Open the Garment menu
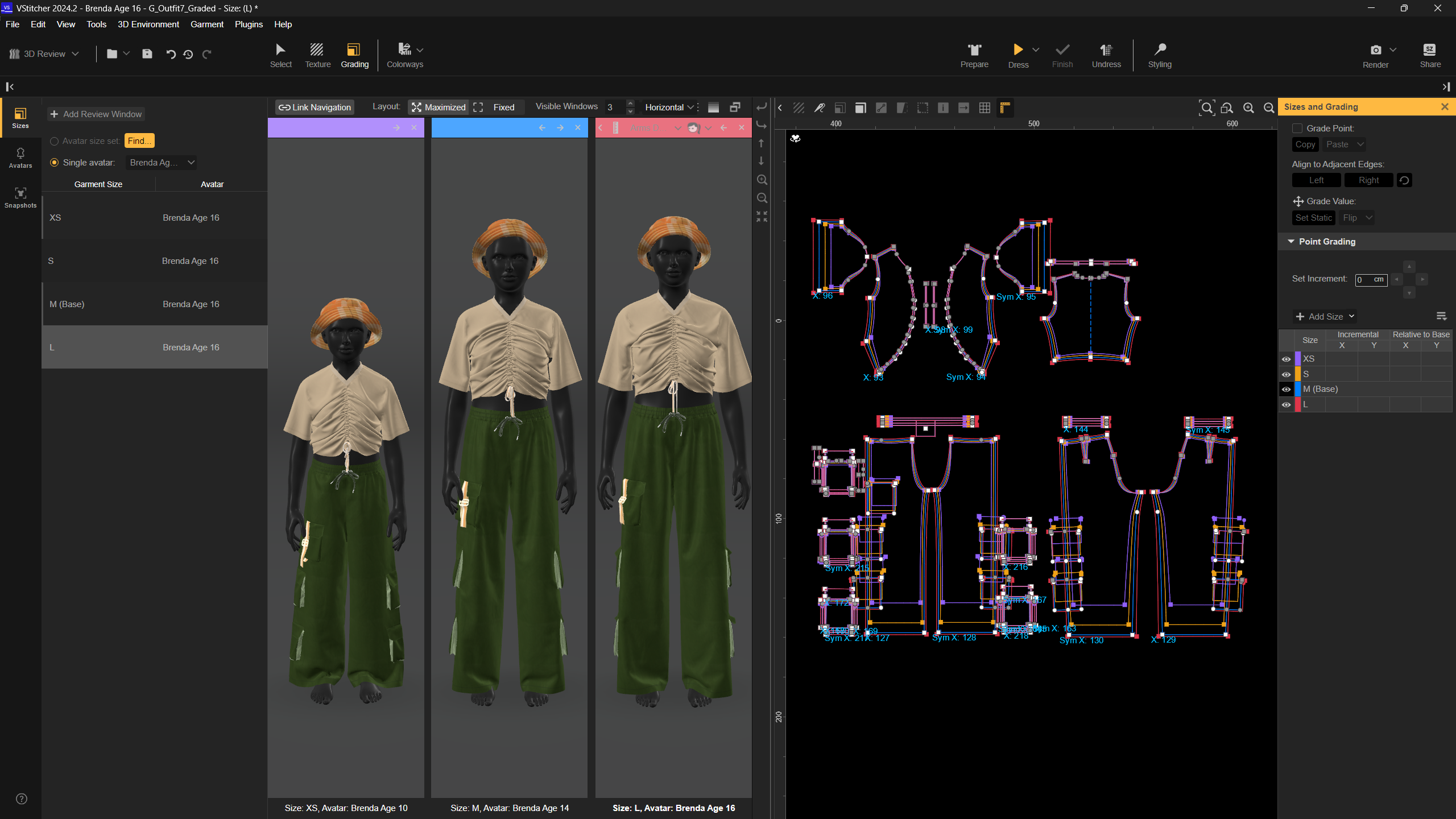1456x819 pixels. coord(207,24)
